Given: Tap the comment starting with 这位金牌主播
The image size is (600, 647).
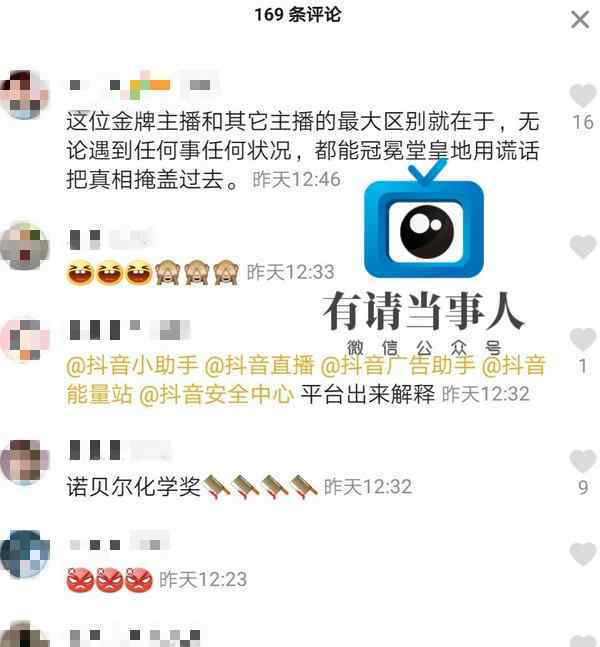Looking at the screenshot, I should (x=303, y=150).
